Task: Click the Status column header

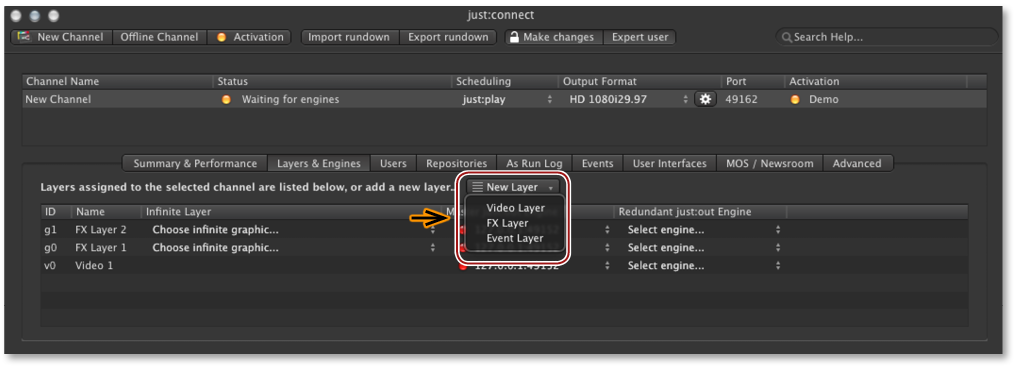Action: (x=333, y=82)
